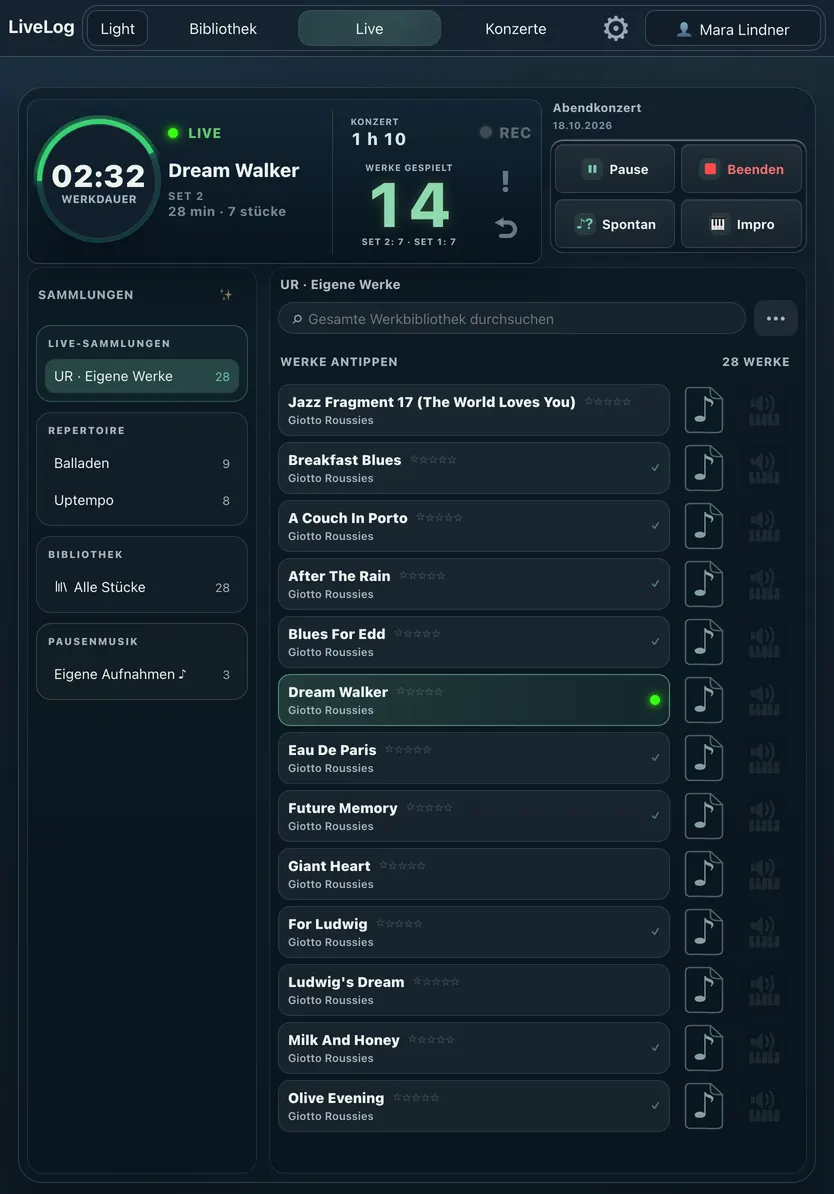This screenshot has width=834, height=1194.
Task: Select the UR · Eigene Werke collection
Action: (x=142, y=376)
